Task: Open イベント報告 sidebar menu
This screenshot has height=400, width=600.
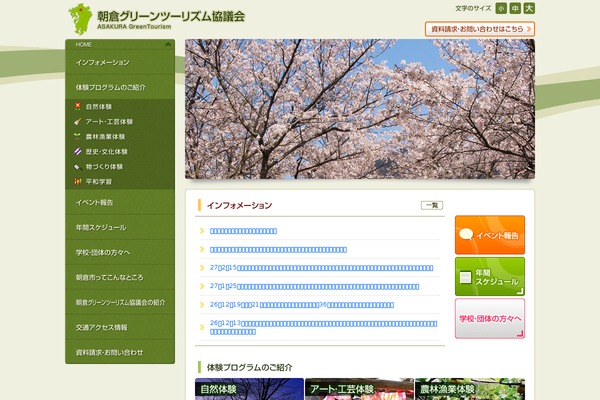Action: click(x=120, y=202)
